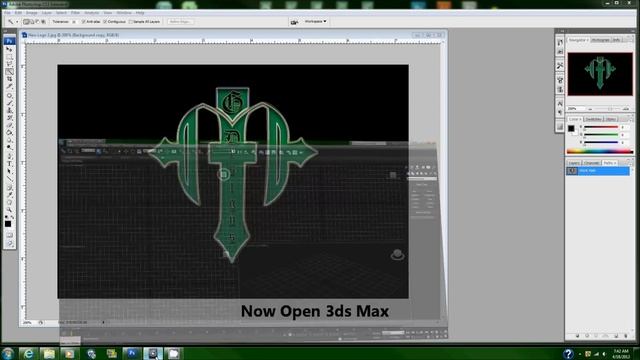Click the toolbox foreground color swatch

[7, 224]
